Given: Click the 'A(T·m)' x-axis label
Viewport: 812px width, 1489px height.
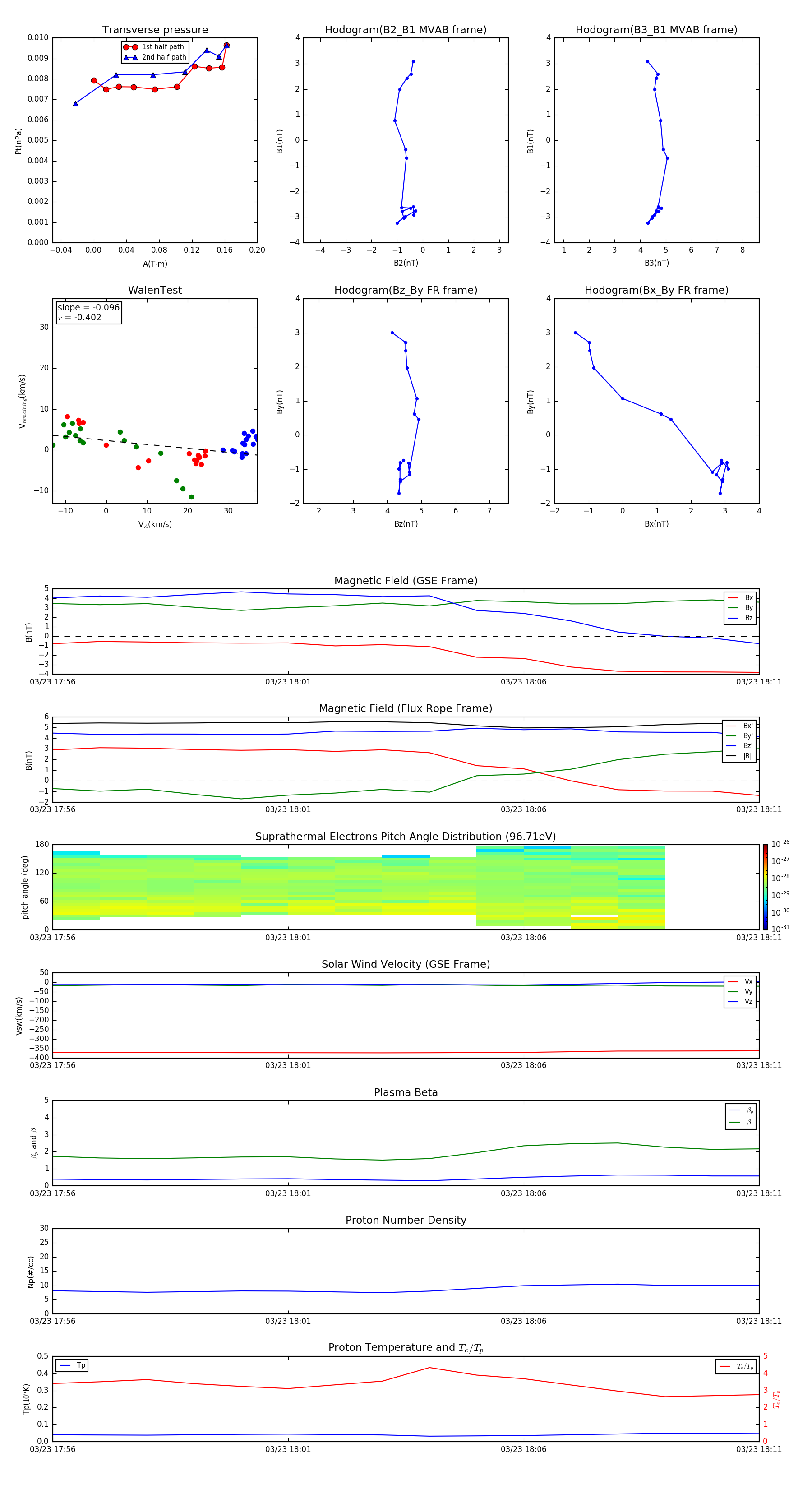Looking at the screenshot, I should click(x=155, y=264).
